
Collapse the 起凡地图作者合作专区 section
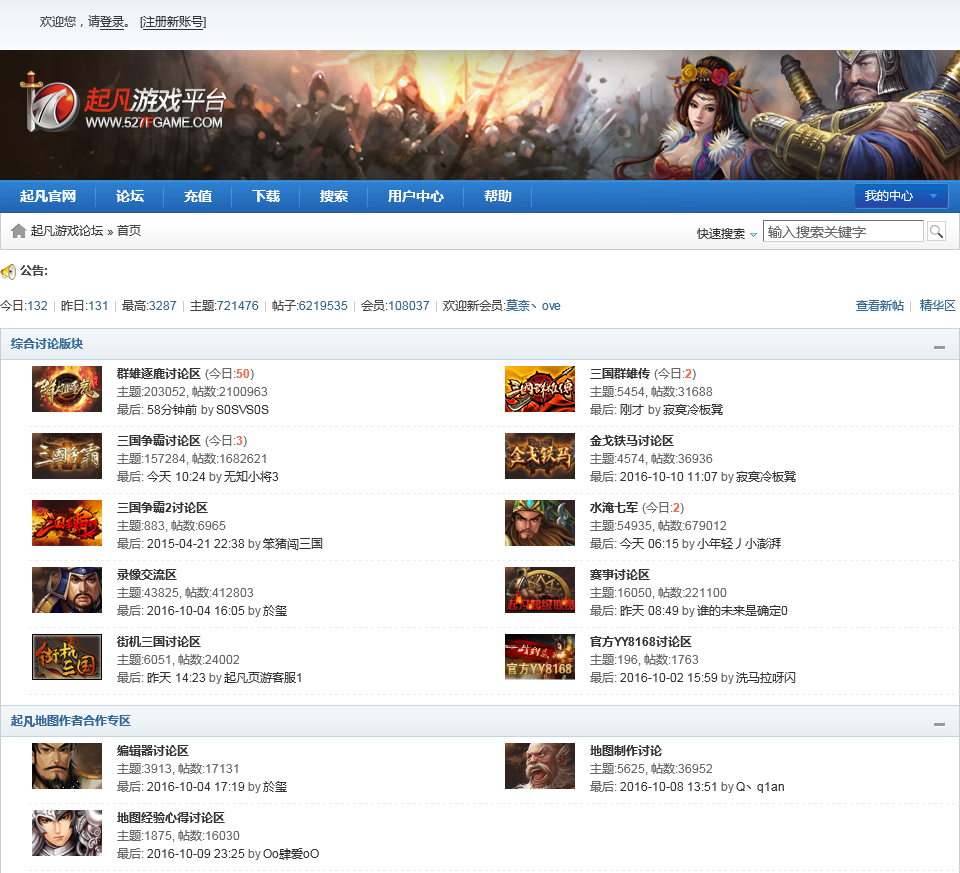coord(939,724)
